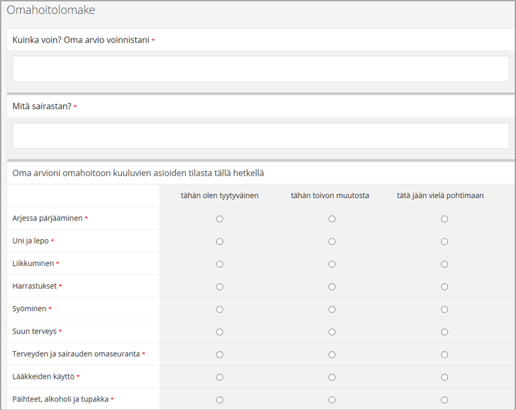Select 'tähän olen tyytyväinen' for Uni ja lepo

click(219, 242)
